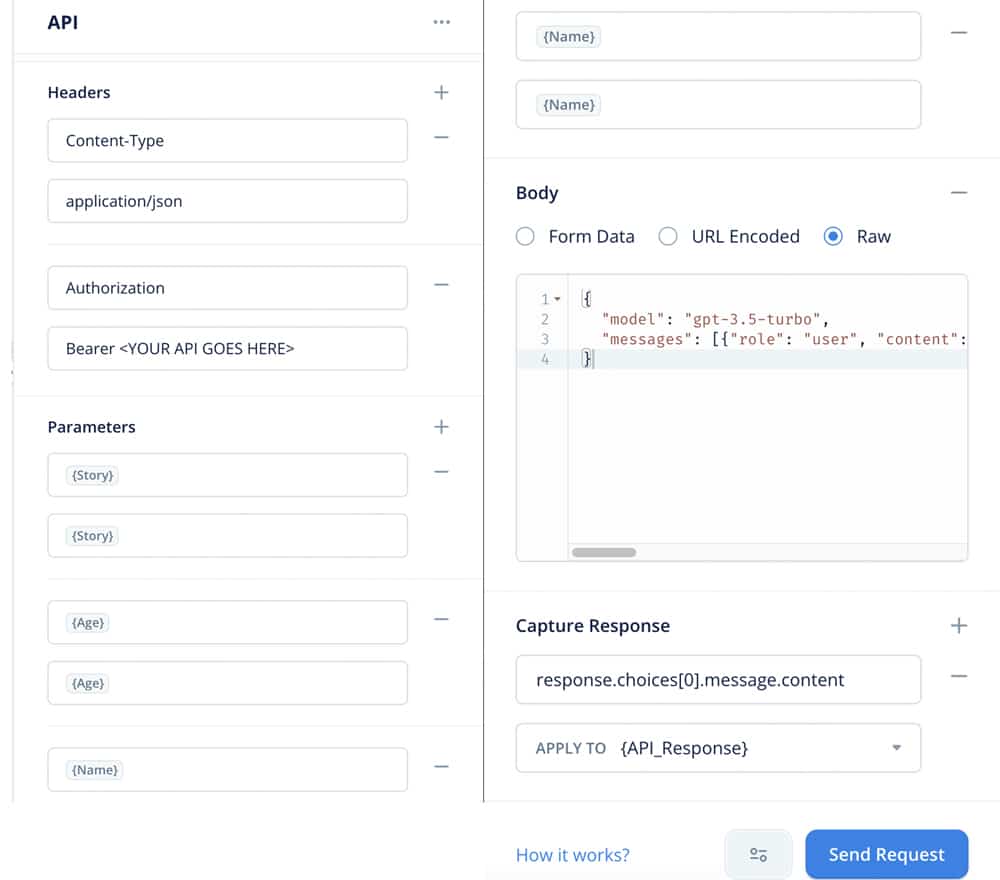Select the Form Data body format
The width and height of the screenshot is (1000, 880).
(x=525, y=236)
